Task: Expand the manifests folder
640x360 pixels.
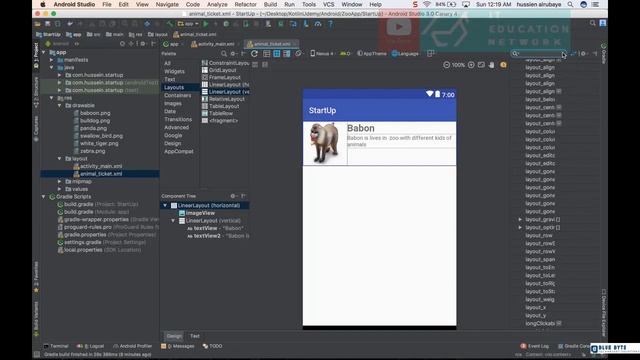Action: tap(51, 60)
